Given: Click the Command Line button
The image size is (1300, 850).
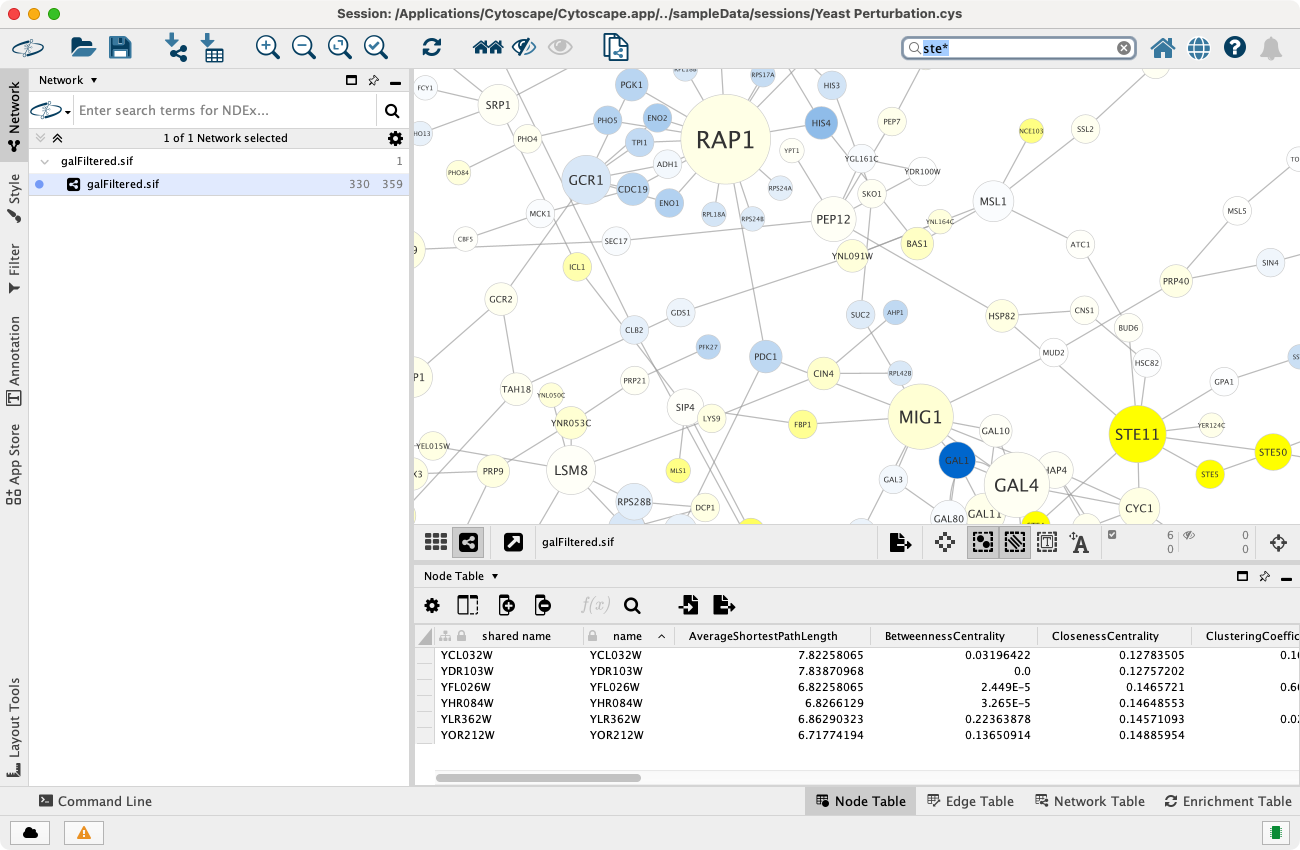Looking at the screenshot, I should pos(95,801).
